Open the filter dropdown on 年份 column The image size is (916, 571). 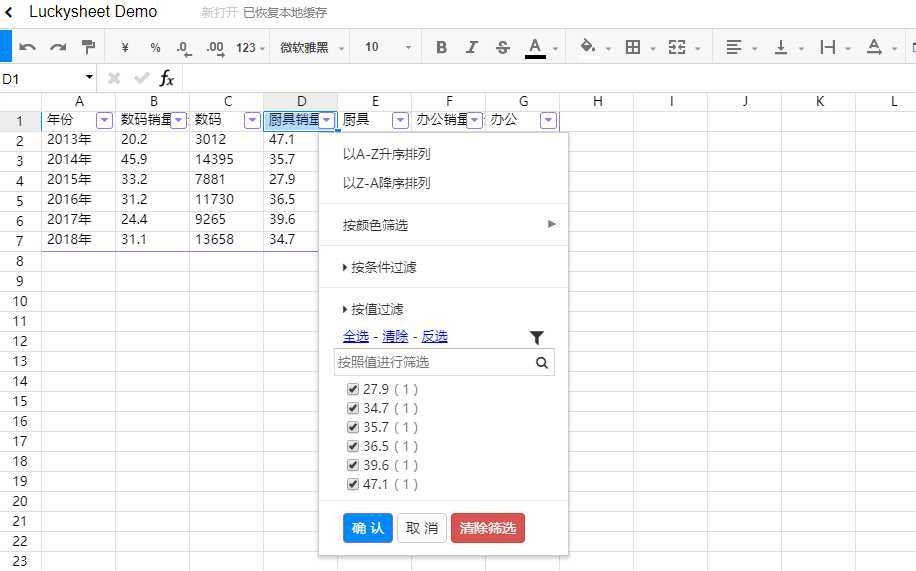tap(104, 120)
